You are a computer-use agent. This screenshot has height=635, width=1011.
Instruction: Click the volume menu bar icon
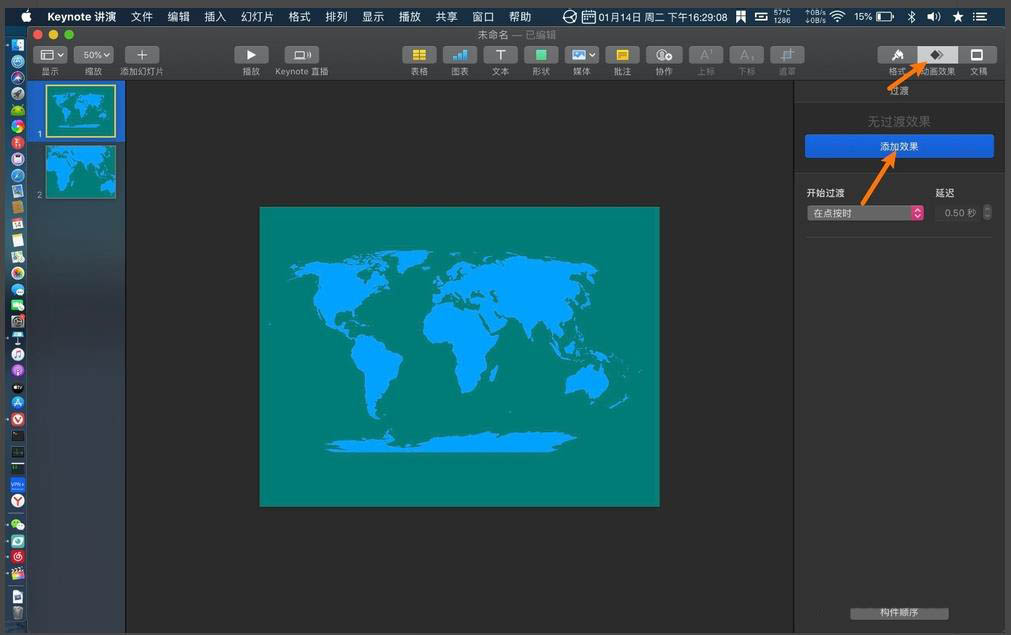coord(934,17)
